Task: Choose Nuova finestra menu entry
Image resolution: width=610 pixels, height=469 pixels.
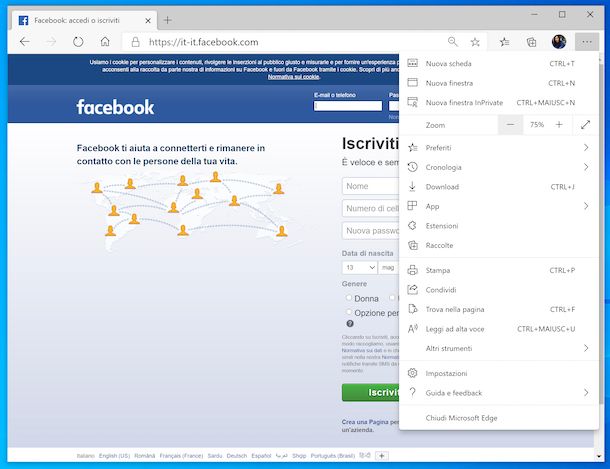Action: pos(499,83)
